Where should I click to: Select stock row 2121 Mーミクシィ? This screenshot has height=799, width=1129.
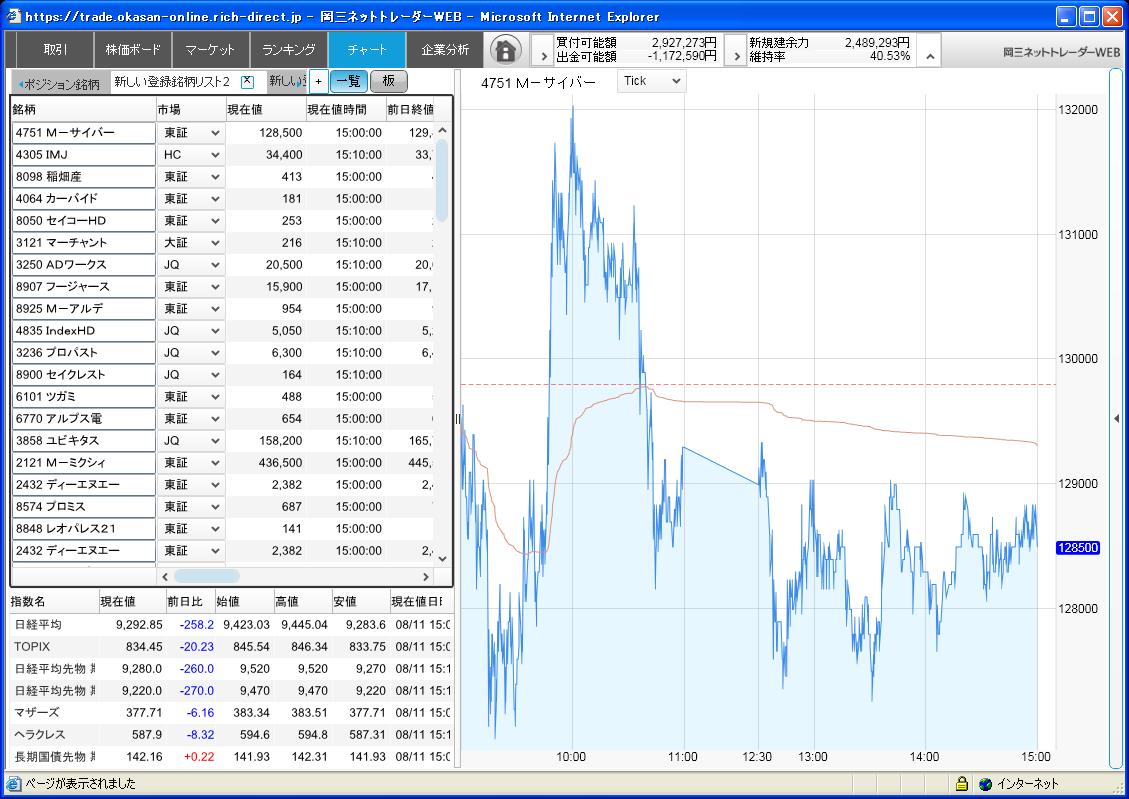[x=84, y=463]
